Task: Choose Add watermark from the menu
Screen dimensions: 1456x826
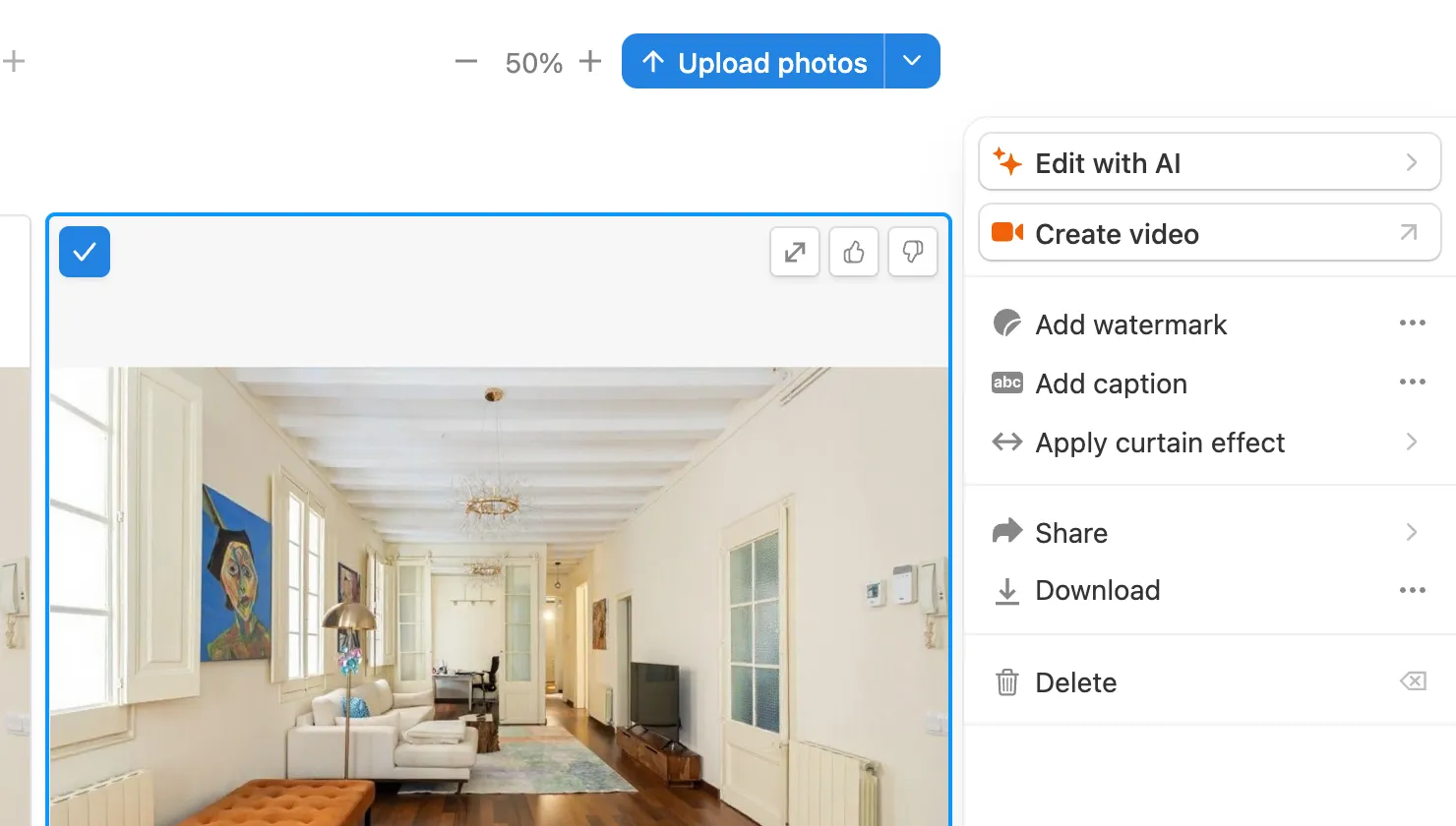Action: point(1210,324)
